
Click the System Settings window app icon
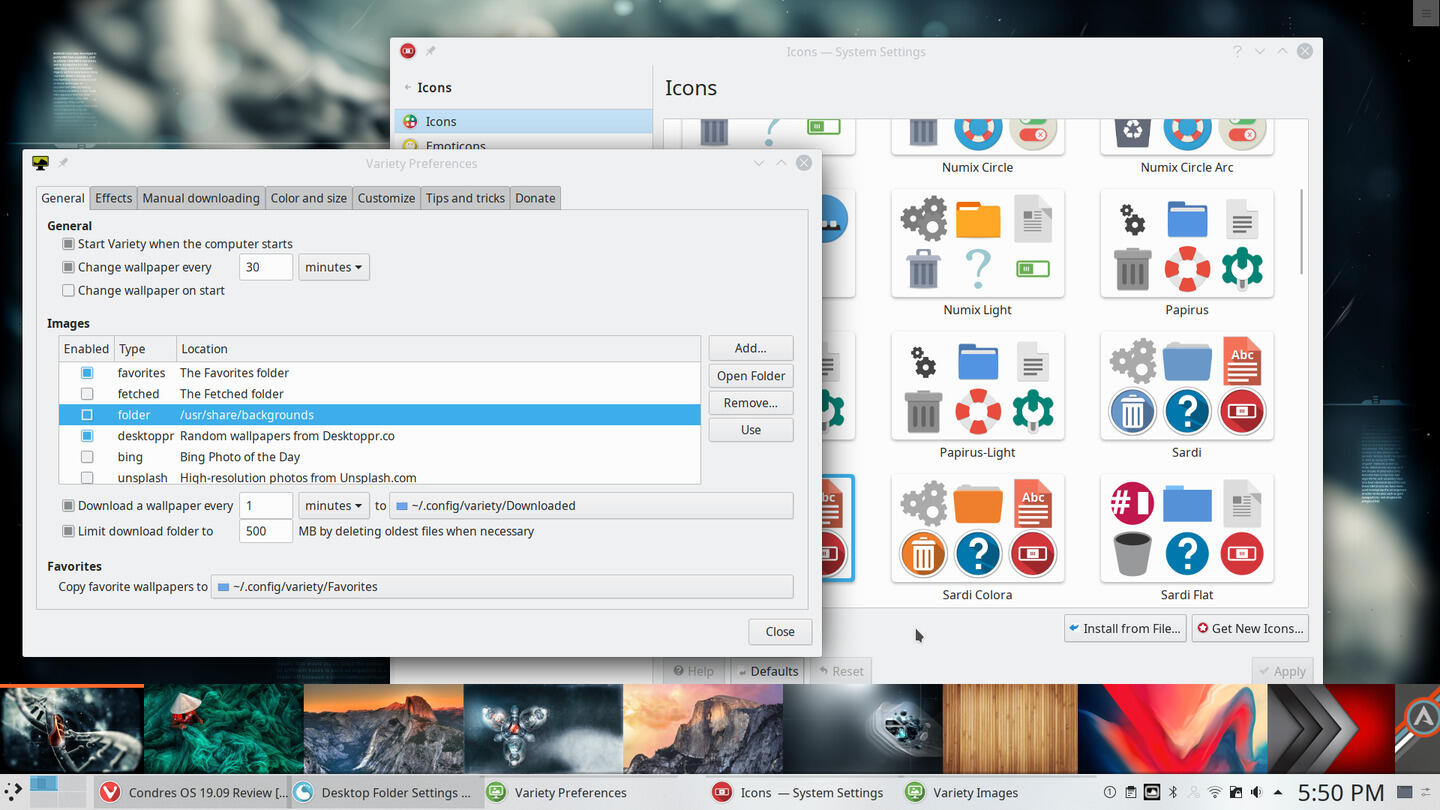(407, 51)
